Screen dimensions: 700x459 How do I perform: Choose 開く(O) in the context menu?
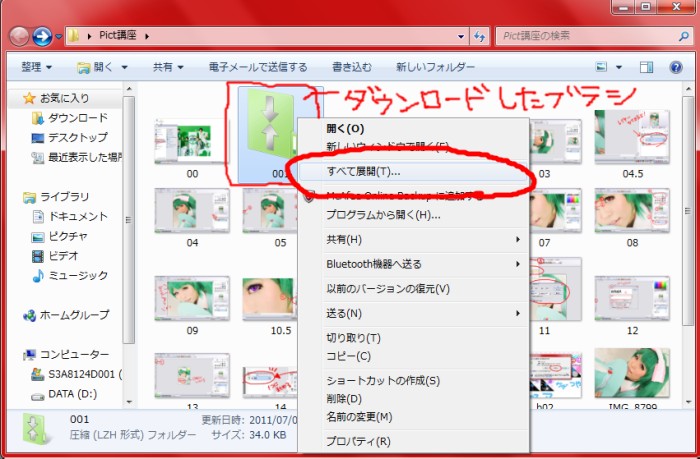(413, 129)
